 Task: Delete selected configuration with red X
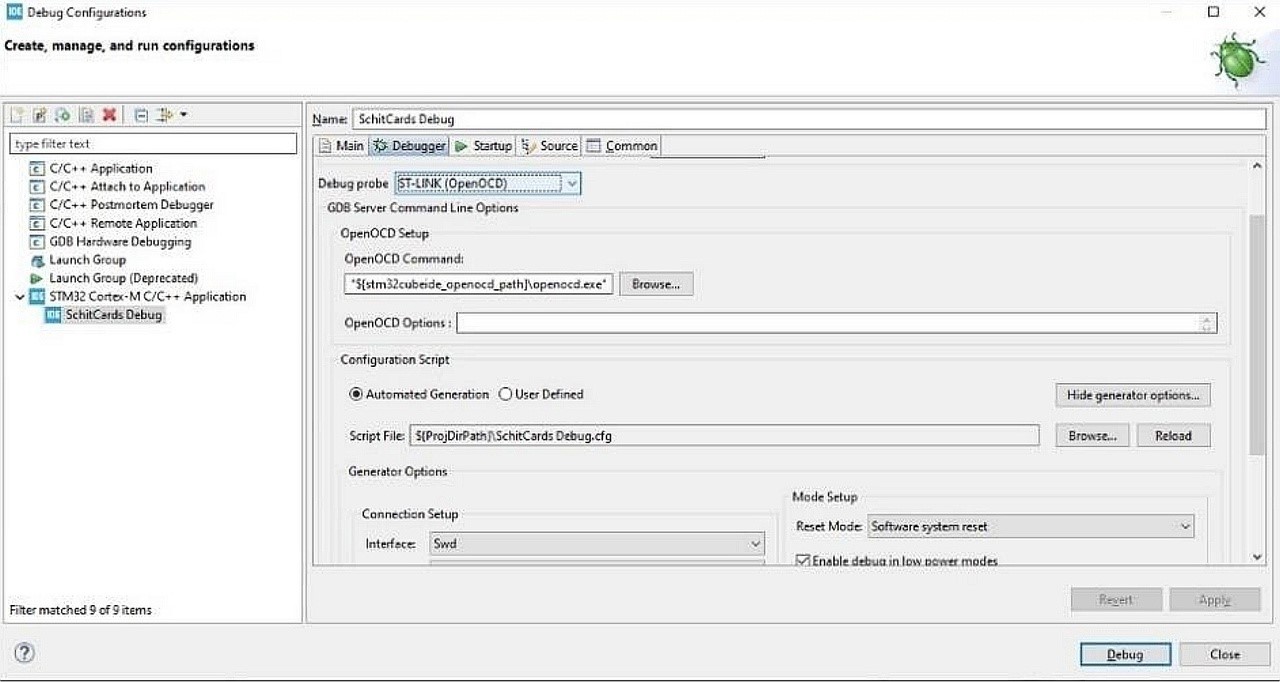click(x=109, y=115)
